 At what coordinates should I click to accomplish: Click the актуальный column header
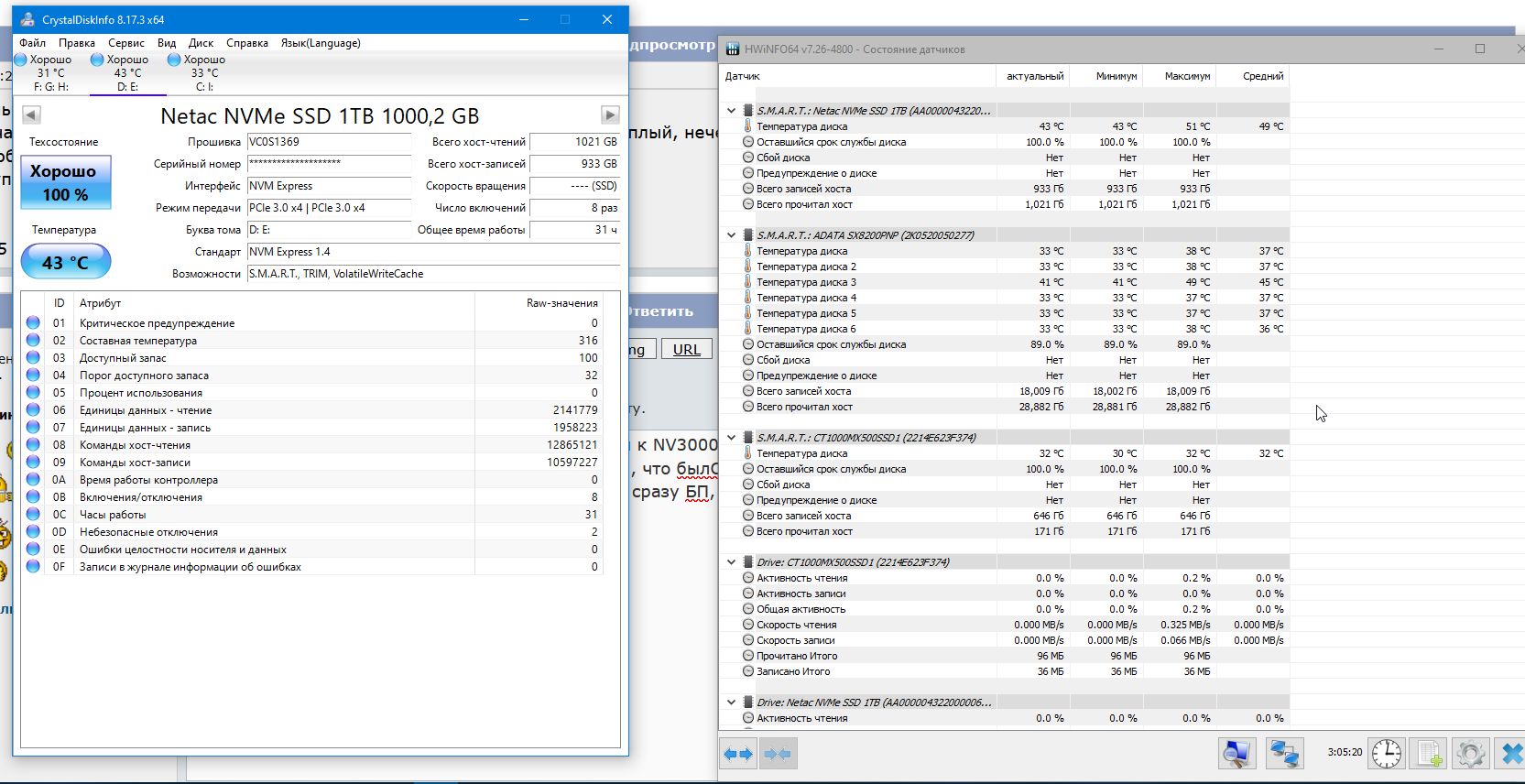tap(1032, 76)
